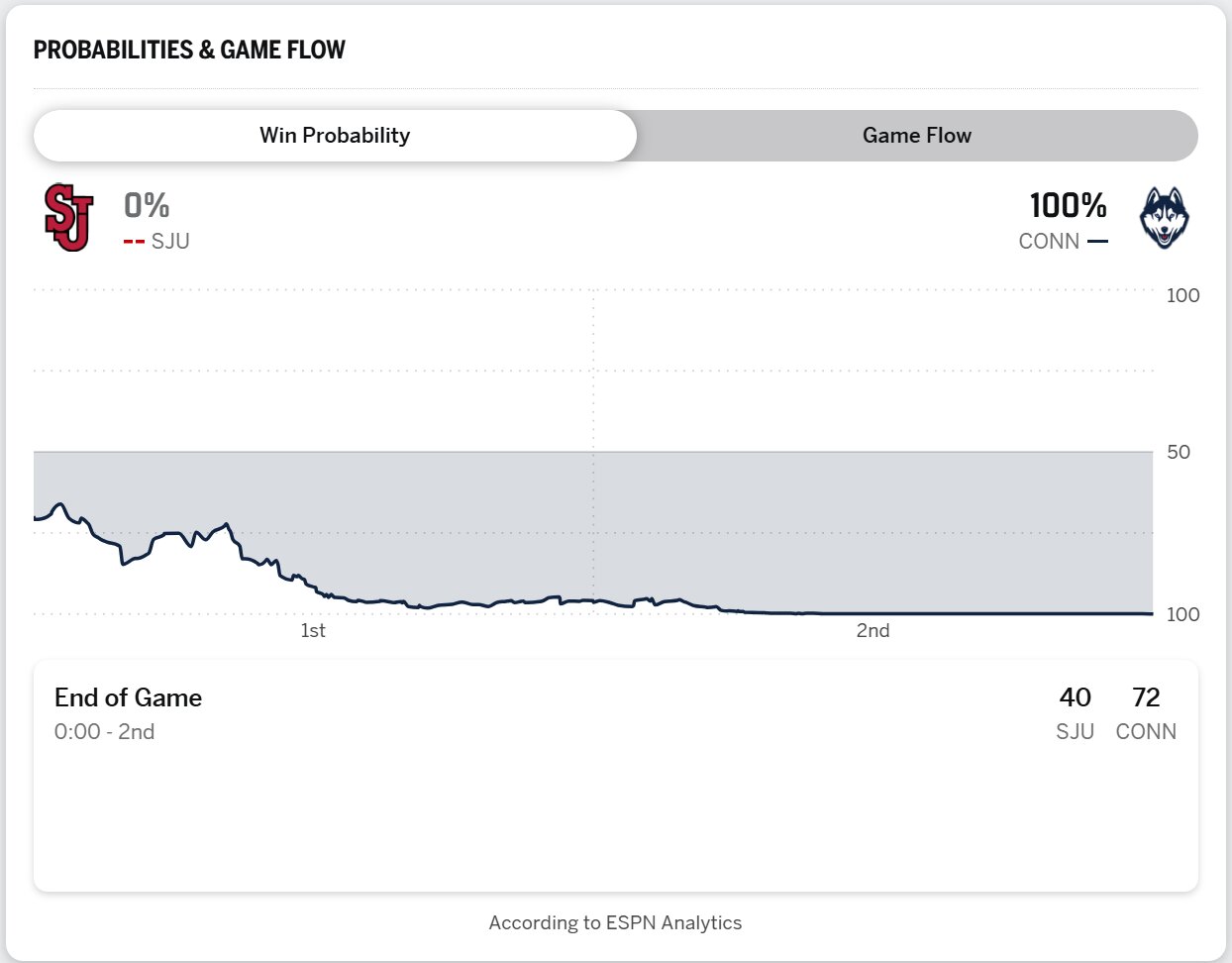Switch to the Game Flow tab
1232x963 pixels.
point(916,136)
